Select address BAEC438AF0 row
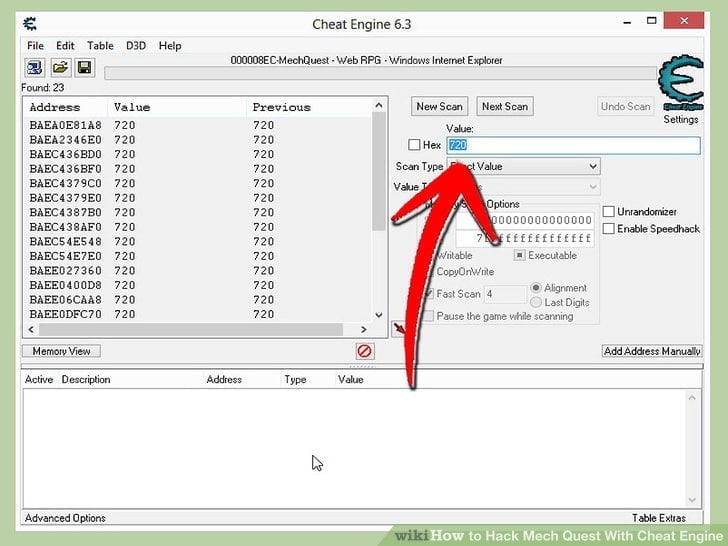 click(198, 227)
